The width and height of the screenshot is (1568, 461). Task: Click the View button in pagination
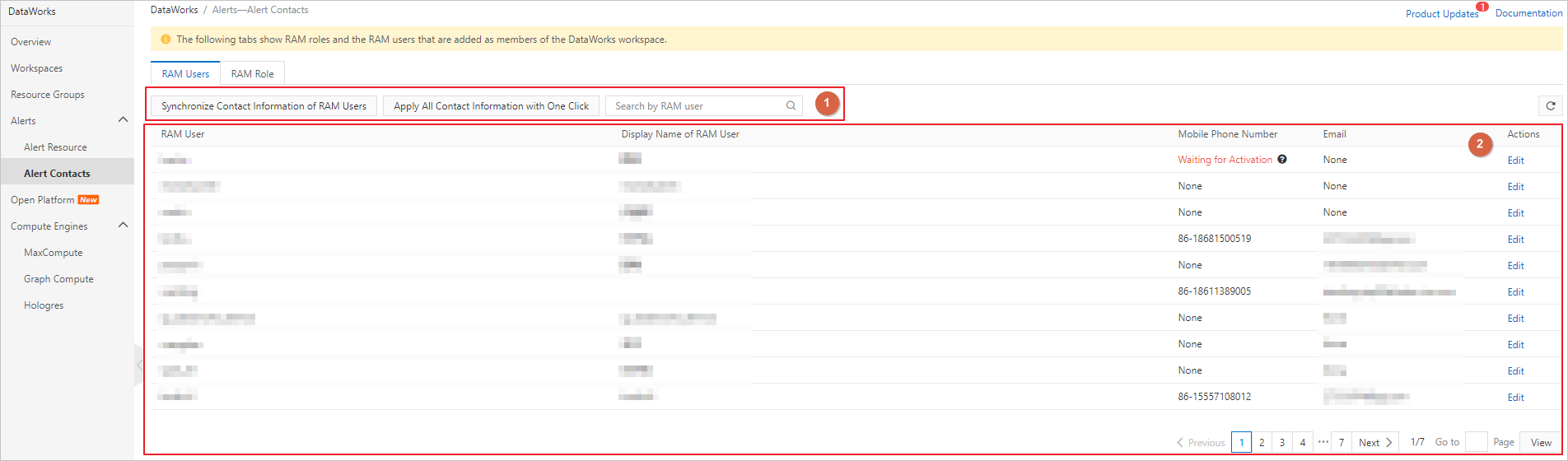tap(1541, 442)
